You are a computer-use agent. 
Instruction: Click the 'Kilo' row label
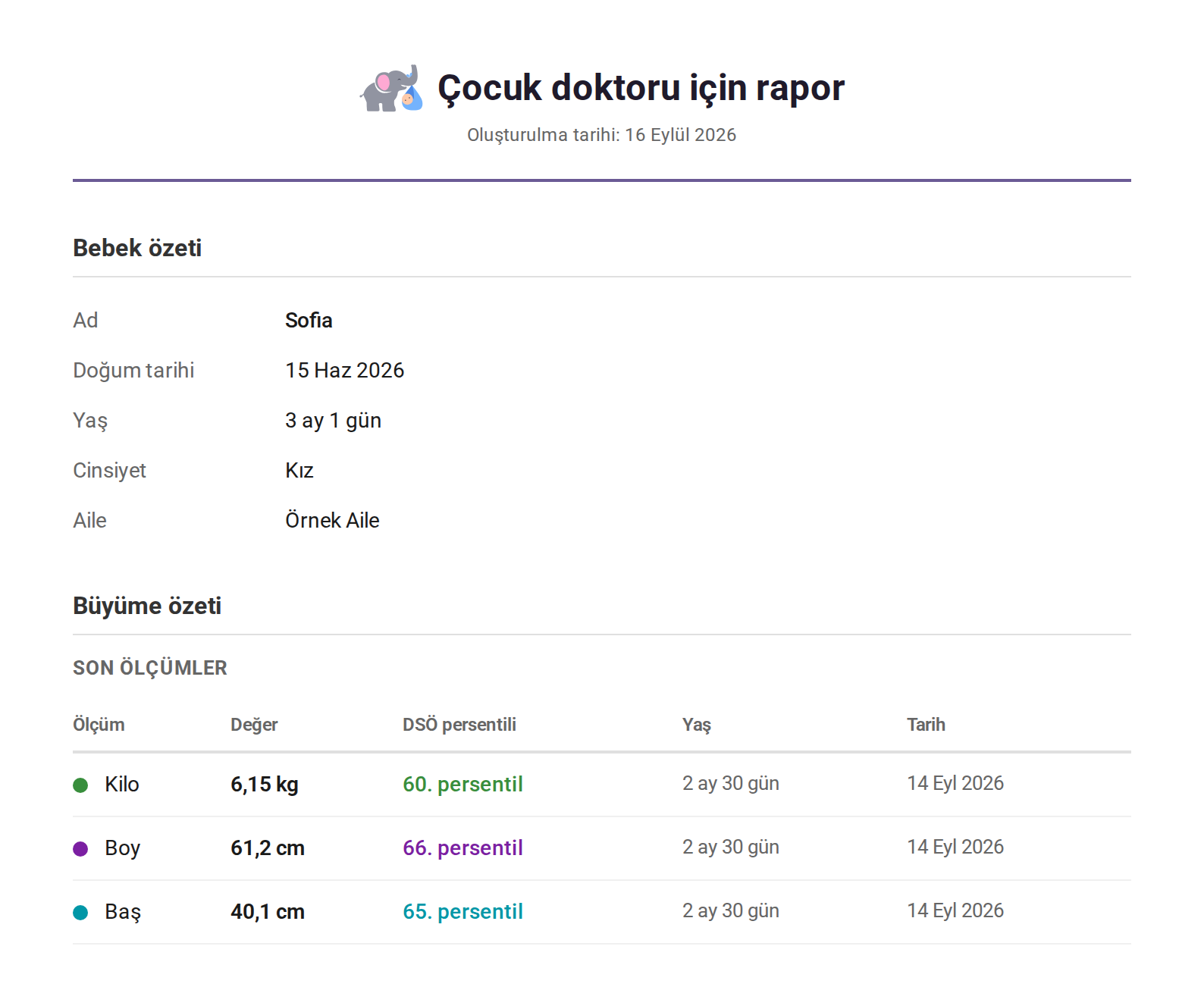point(122,784)
